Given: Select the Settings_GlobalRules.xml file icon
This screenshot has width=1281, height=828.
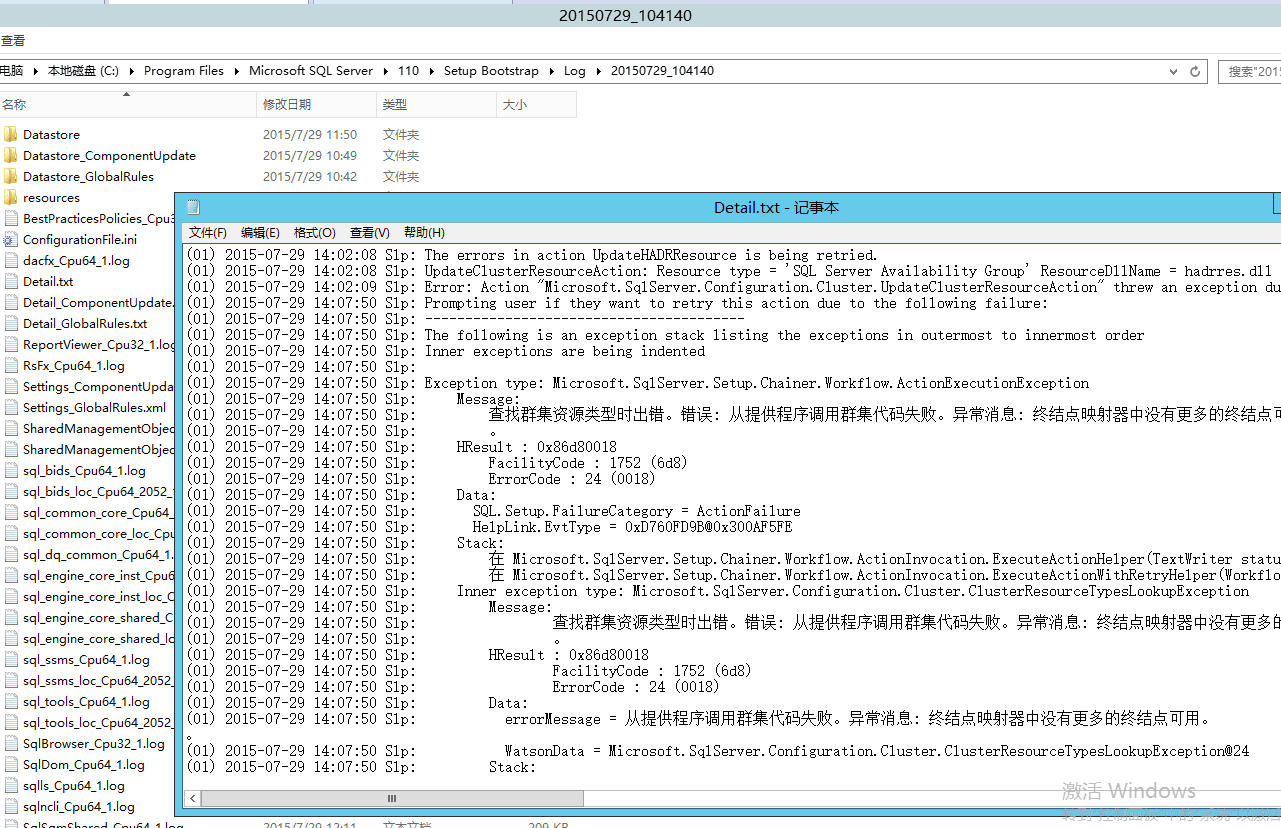Looking at the screenshot, I should tap(14, 407).
